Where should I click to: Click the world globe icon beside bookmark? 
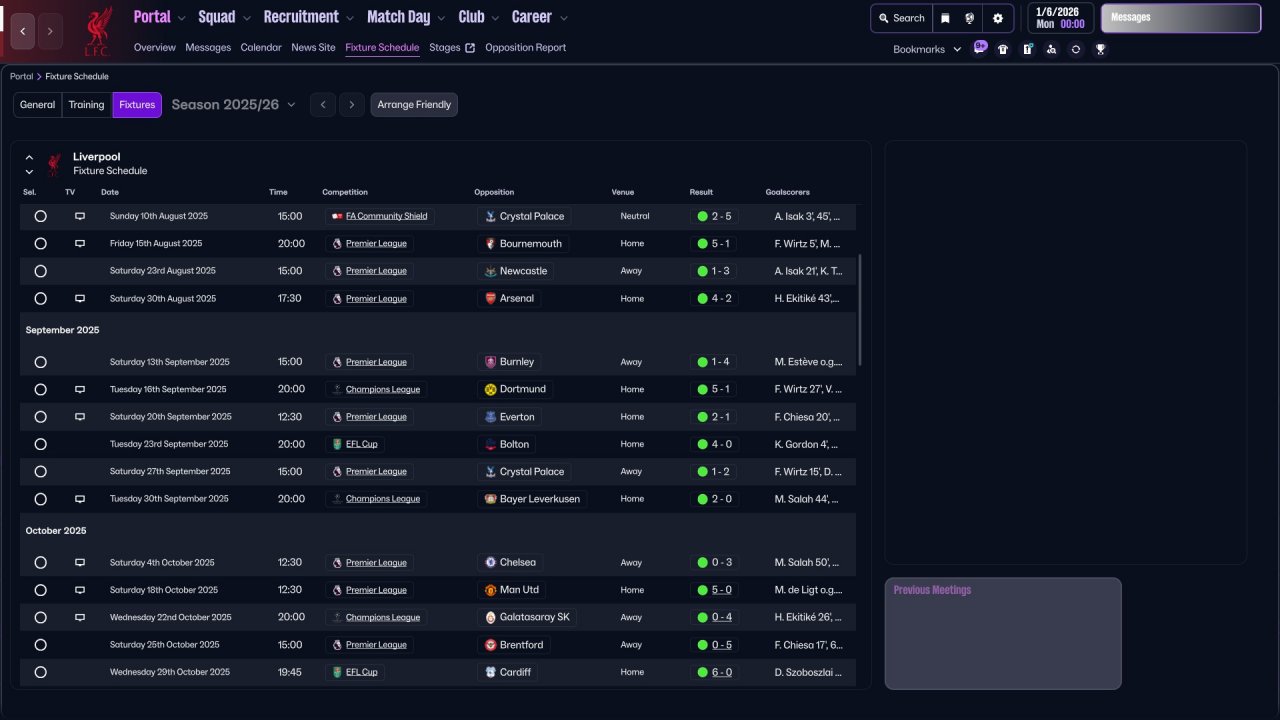[969, 18]
